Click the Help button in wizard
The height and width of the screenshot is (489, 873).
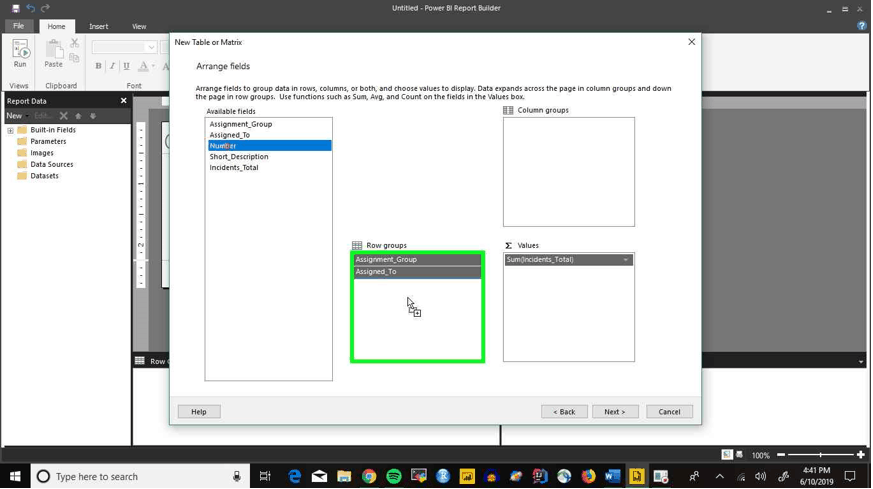(x=199, y=412)
